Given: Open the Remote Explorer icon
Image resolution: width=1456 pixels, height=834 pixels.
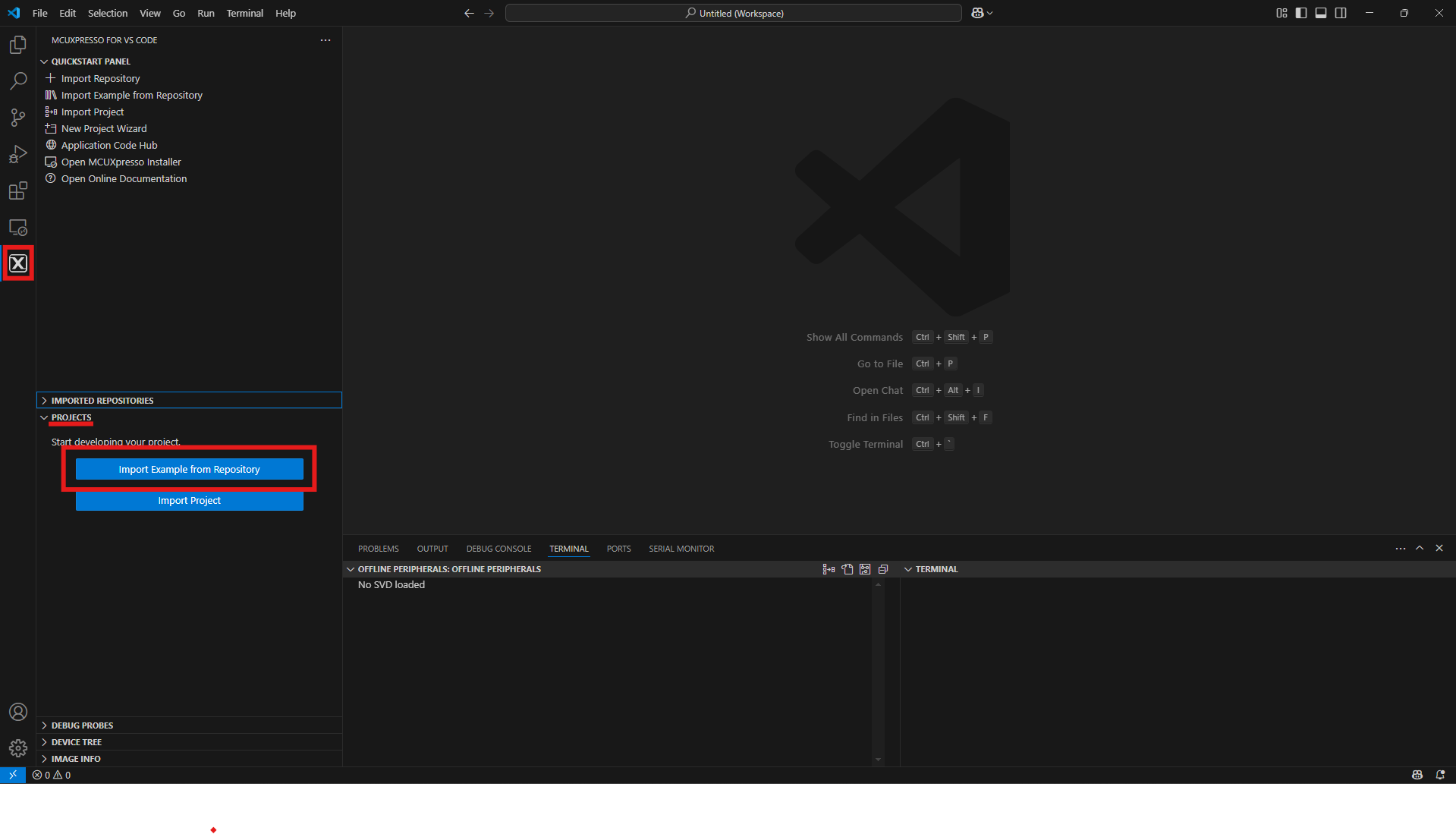Looking at the screenshot, I should click(x=18, y=227).
